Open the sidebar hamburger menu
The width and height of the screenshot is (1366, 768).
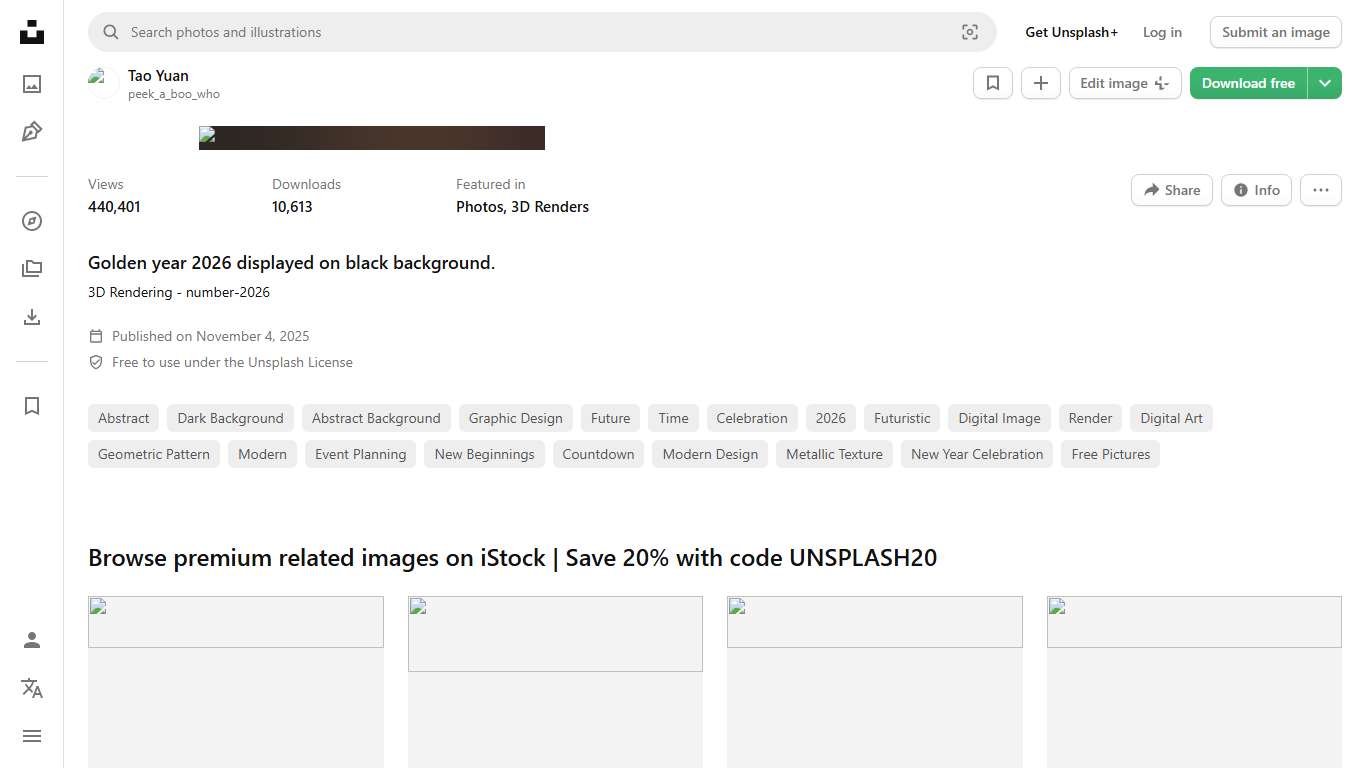pos(32,736)
